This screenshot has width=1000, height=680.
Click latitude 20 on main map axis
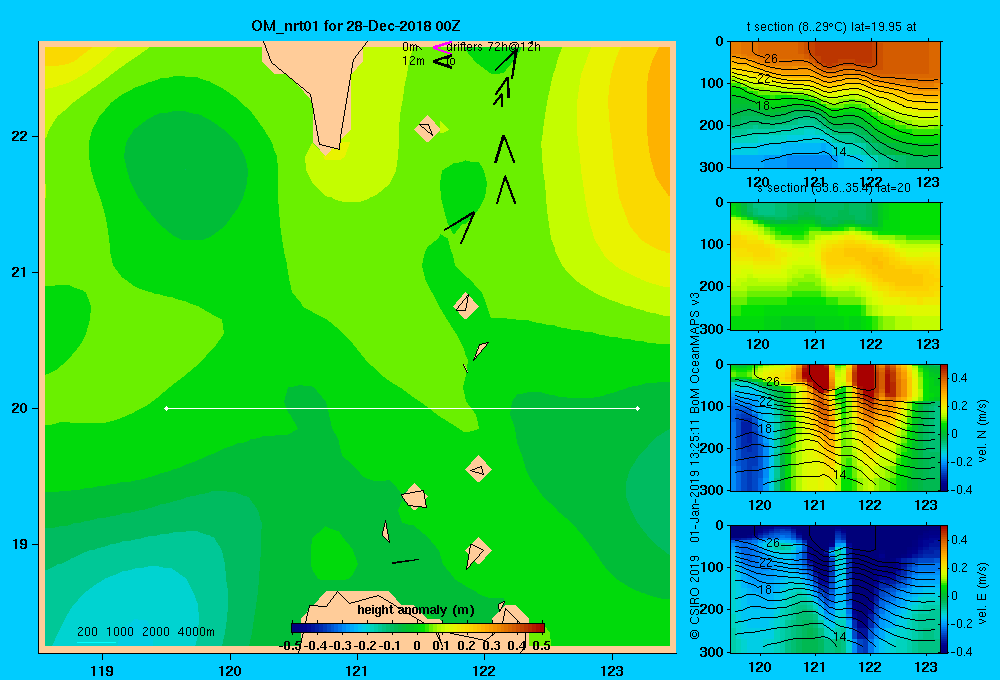[20, 408]
